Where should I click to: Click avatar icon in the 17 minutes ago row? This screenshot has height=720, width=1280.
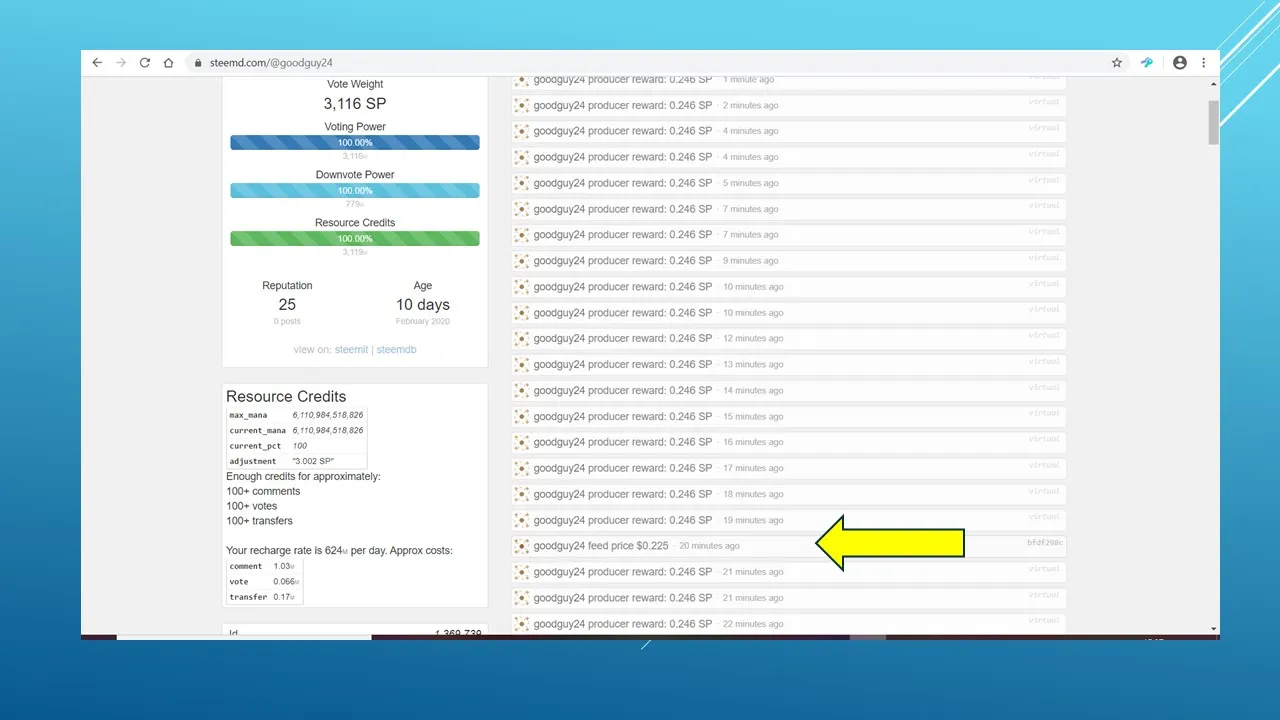click(522, 468)
